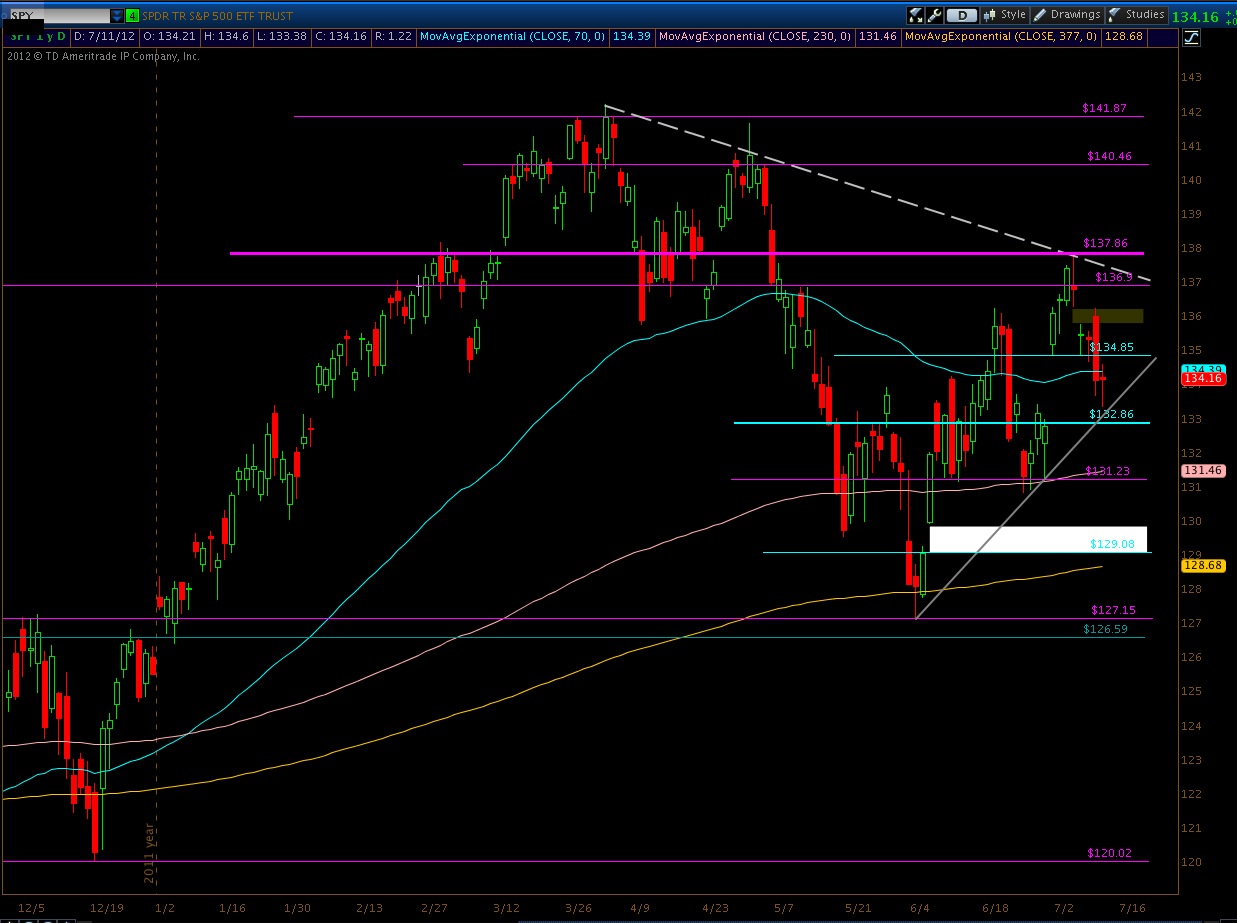
Task: Open the wrench chart settings icon
Action: click(934, 15)
